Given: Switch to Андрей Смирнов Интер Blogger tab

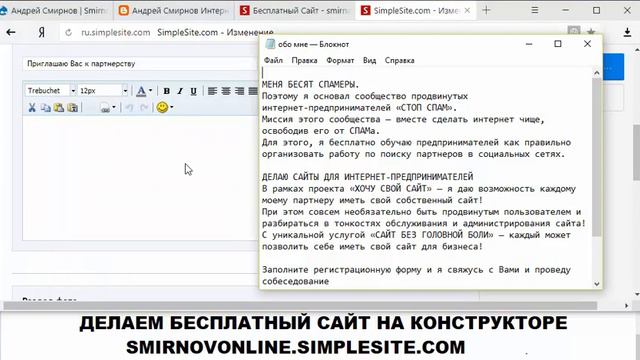Looking at the screenshot, I should tap(173, 11).
